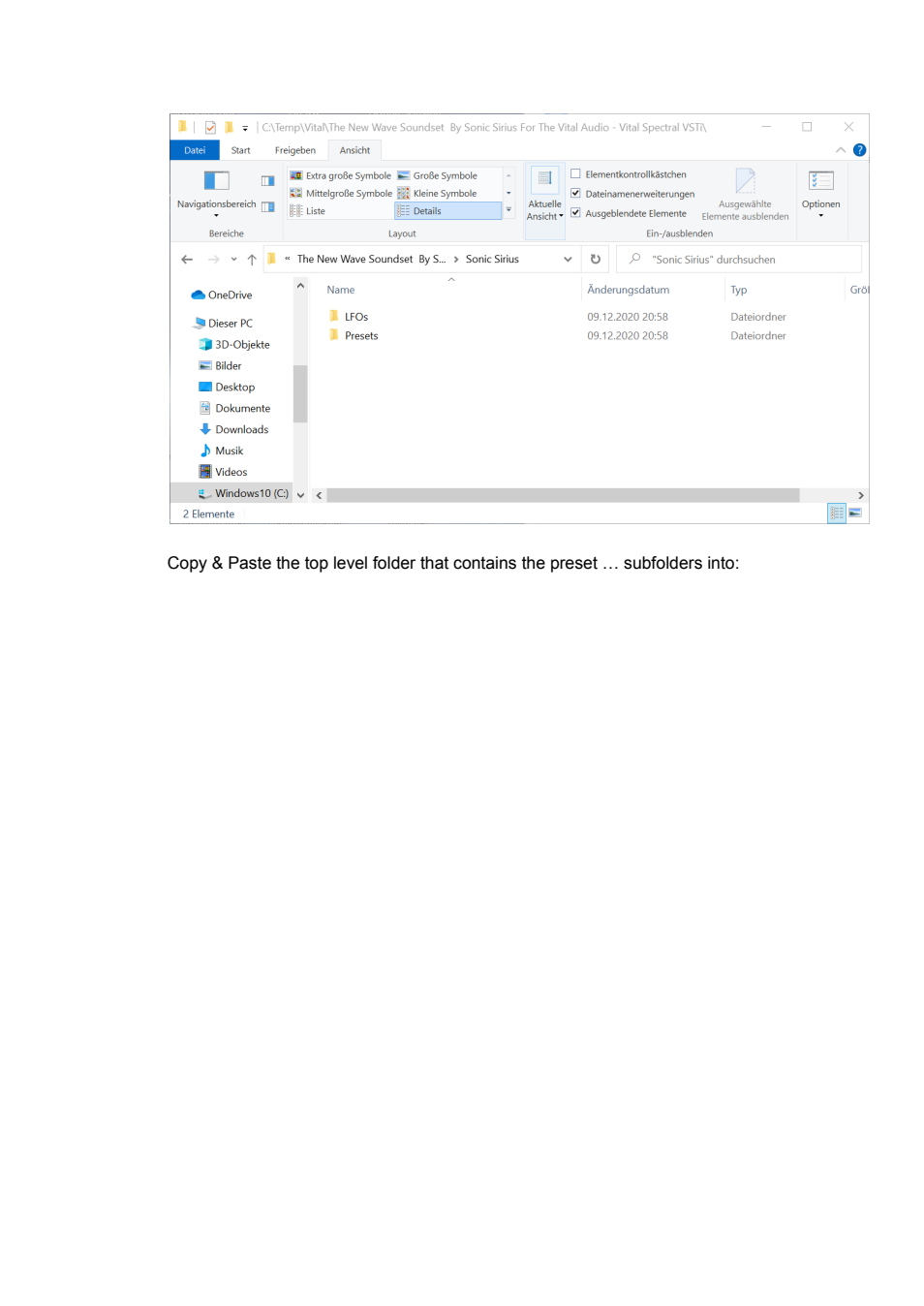
Task: Select Mittelgroße Symbole layout
Action: point(341,193)
